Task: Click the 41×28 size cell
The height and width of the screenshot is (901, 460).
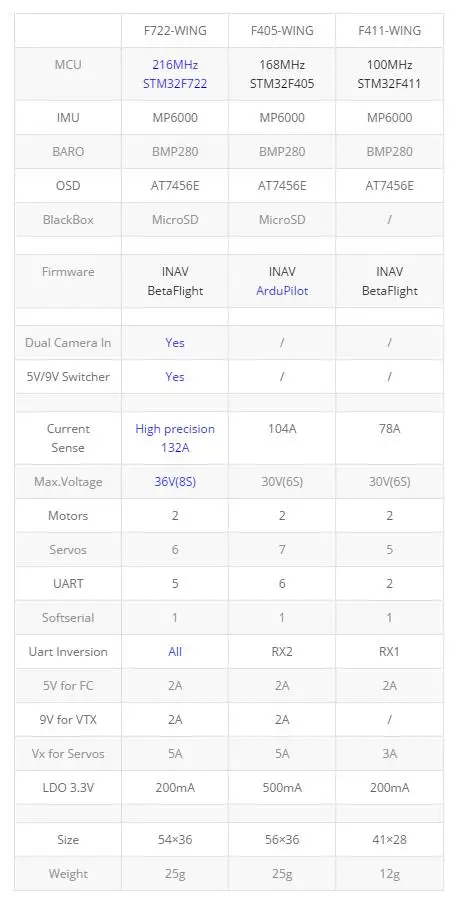Action: point(389,840)
